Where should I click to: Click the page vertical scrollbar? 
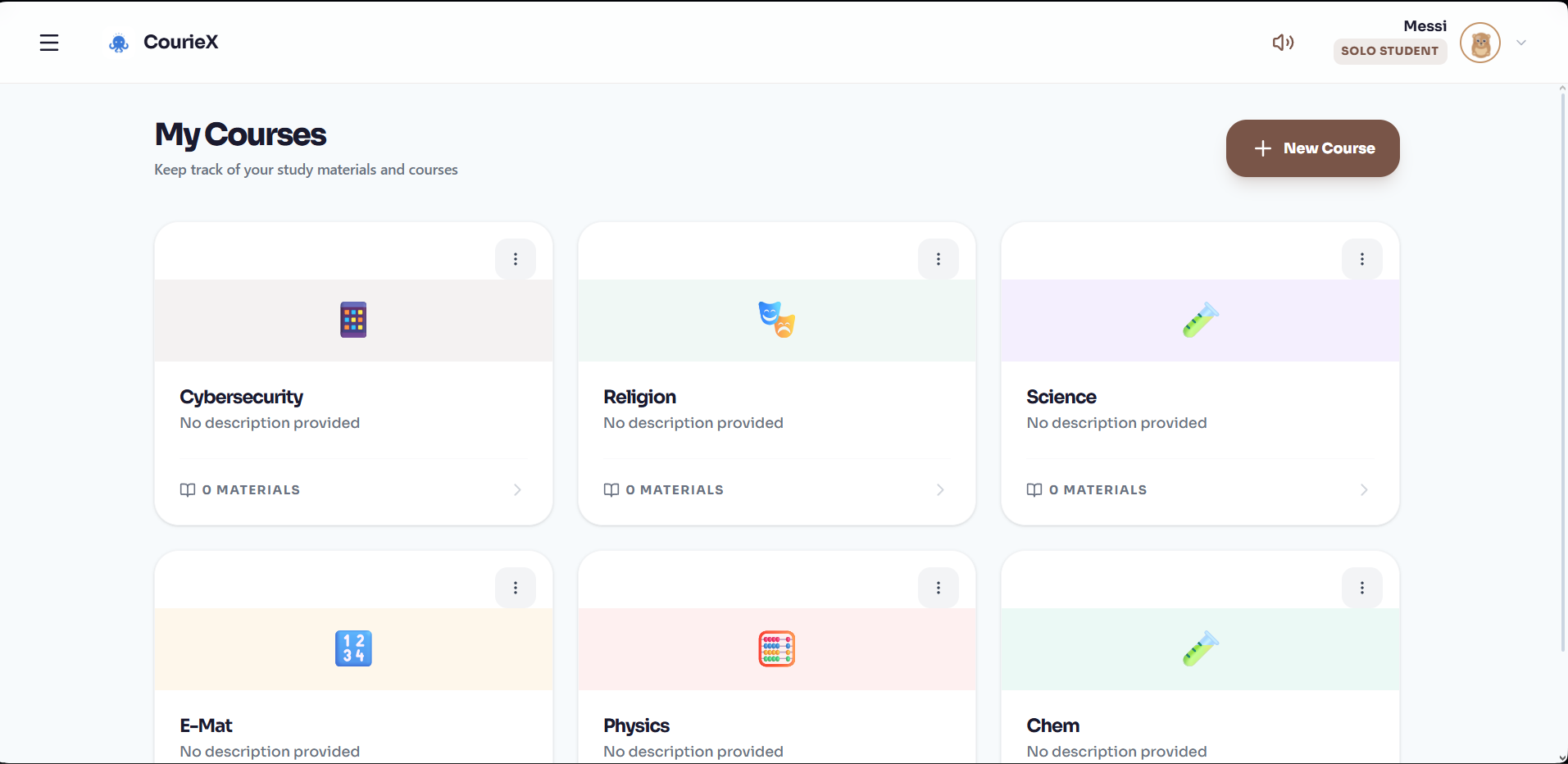click(x=1562, y=373)
